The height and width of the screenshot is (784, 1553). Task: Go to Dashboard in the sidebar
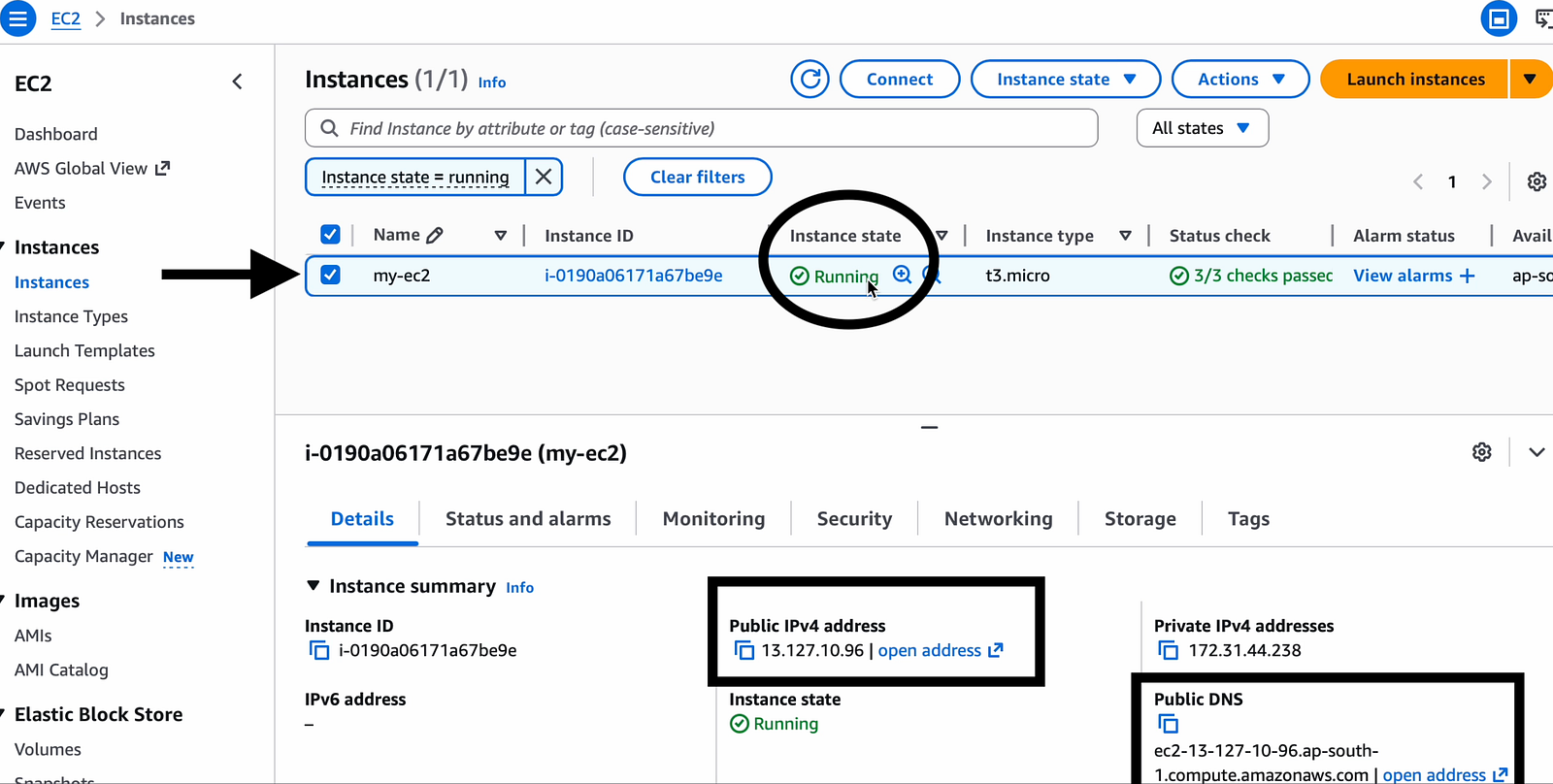click(56, 134)
